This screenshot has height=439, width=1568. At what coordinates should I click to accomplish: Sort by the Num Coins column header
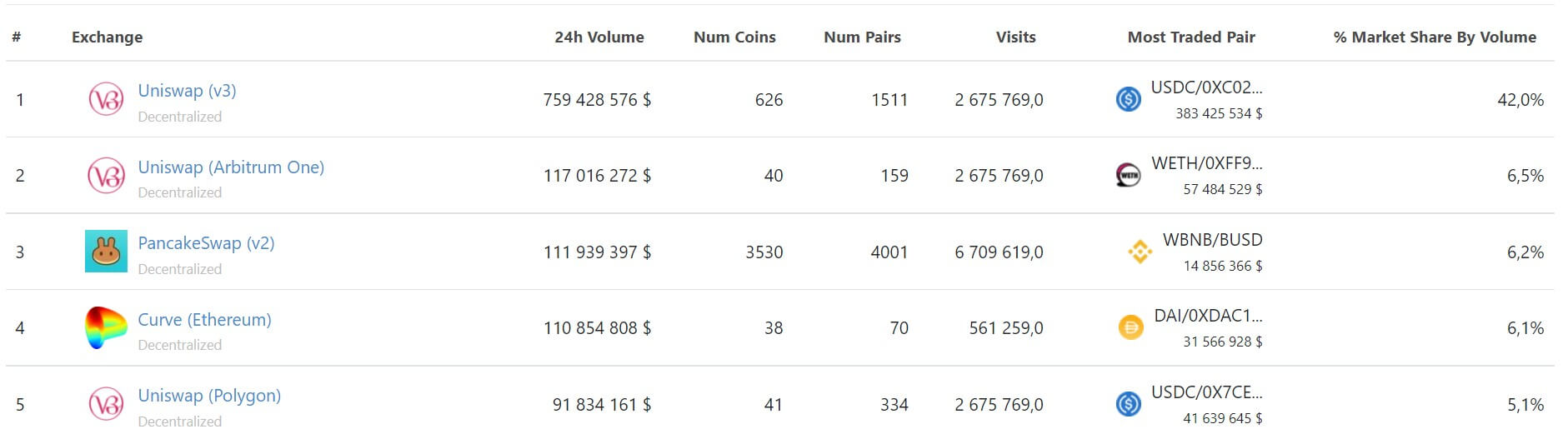(x=734, y=37)
